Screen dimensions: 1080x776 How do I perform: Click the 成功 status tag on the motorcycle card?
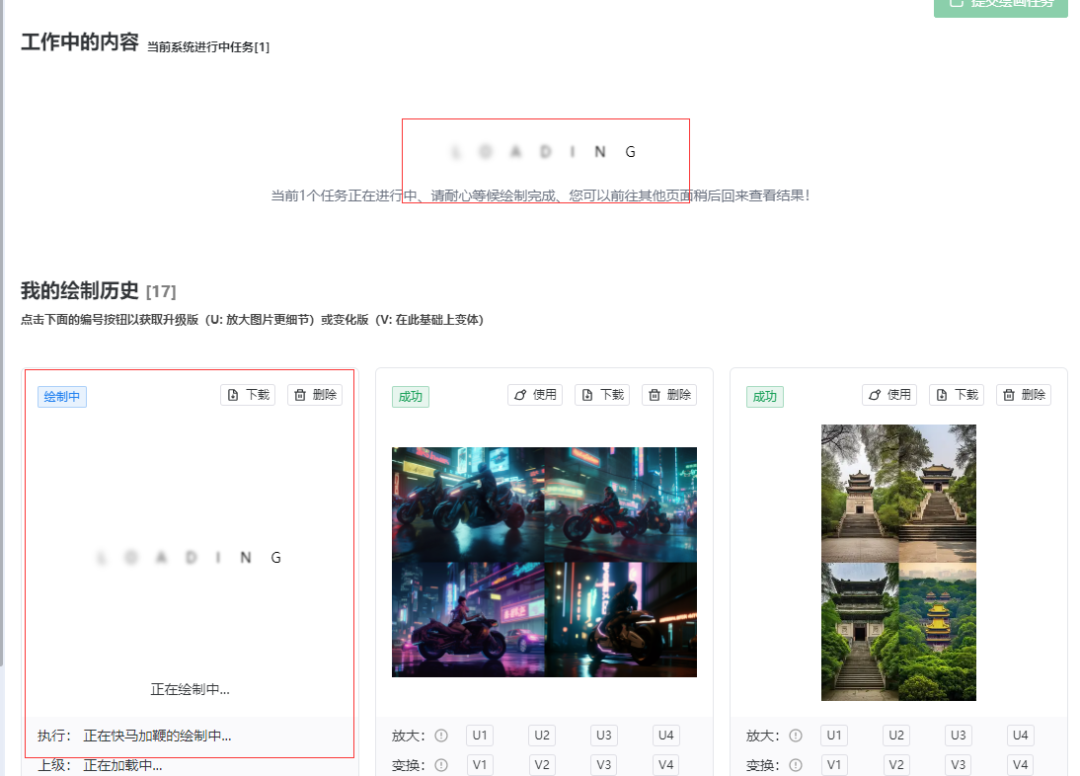click(x=410, y=395)
